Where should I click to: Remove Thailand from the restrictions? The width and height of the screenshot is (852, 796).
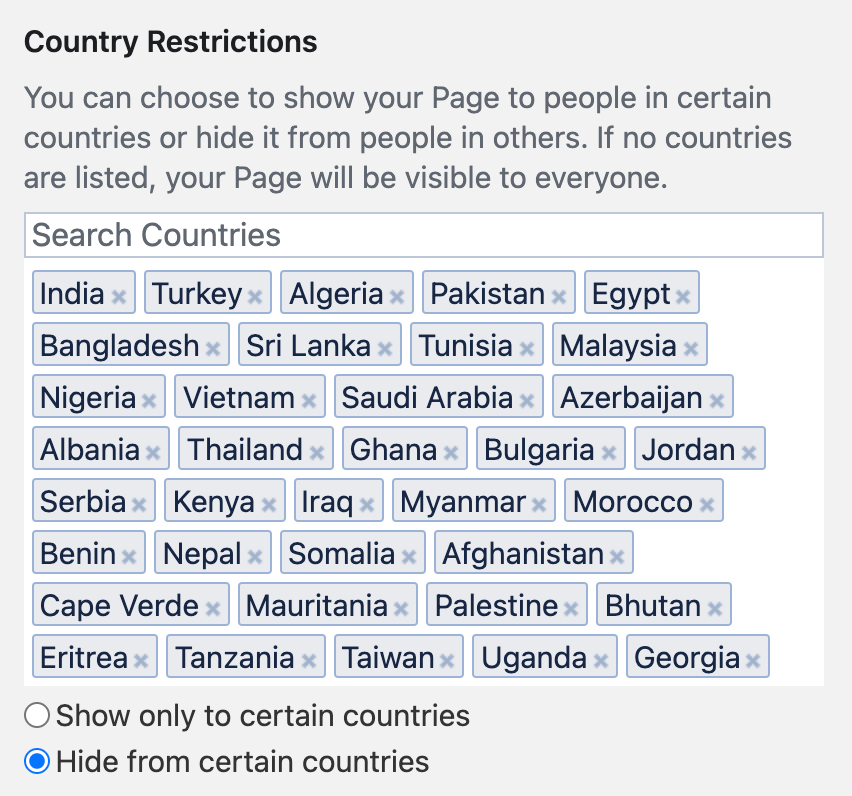(x=317, y=452)
